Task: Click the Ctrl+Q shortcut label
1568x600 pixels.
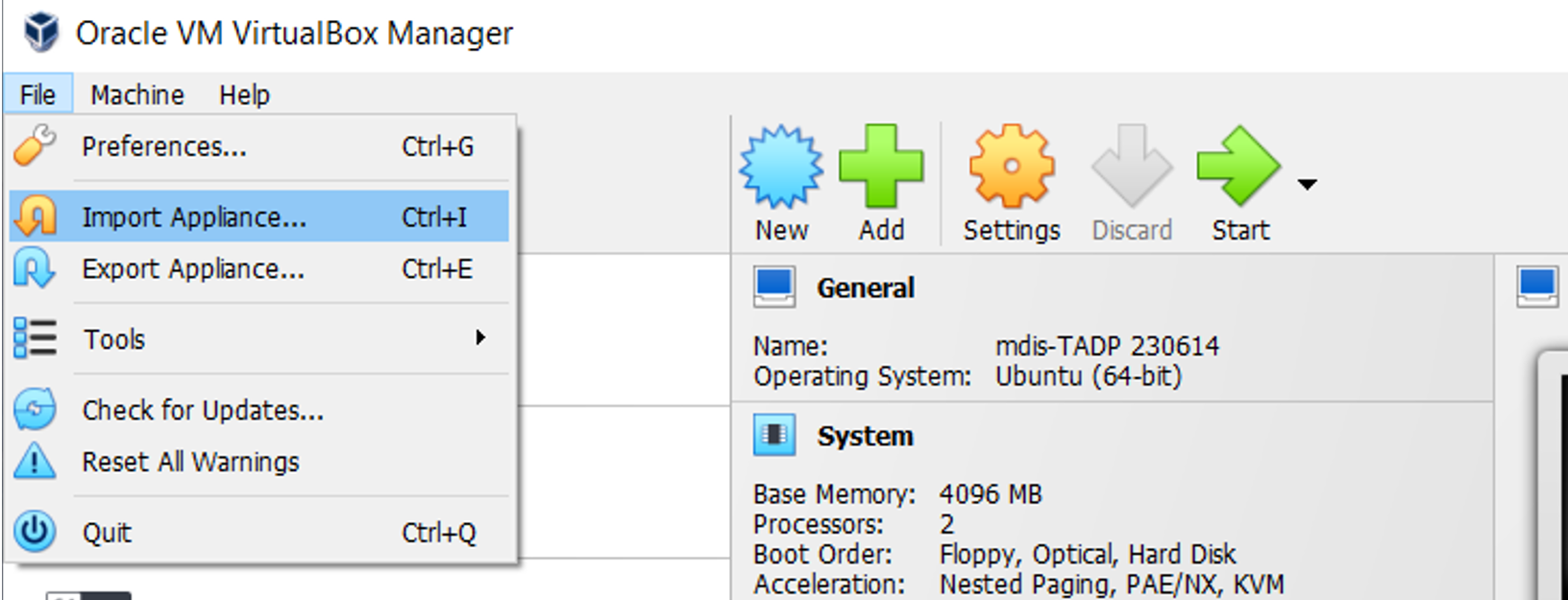Action: pos(438,533)
